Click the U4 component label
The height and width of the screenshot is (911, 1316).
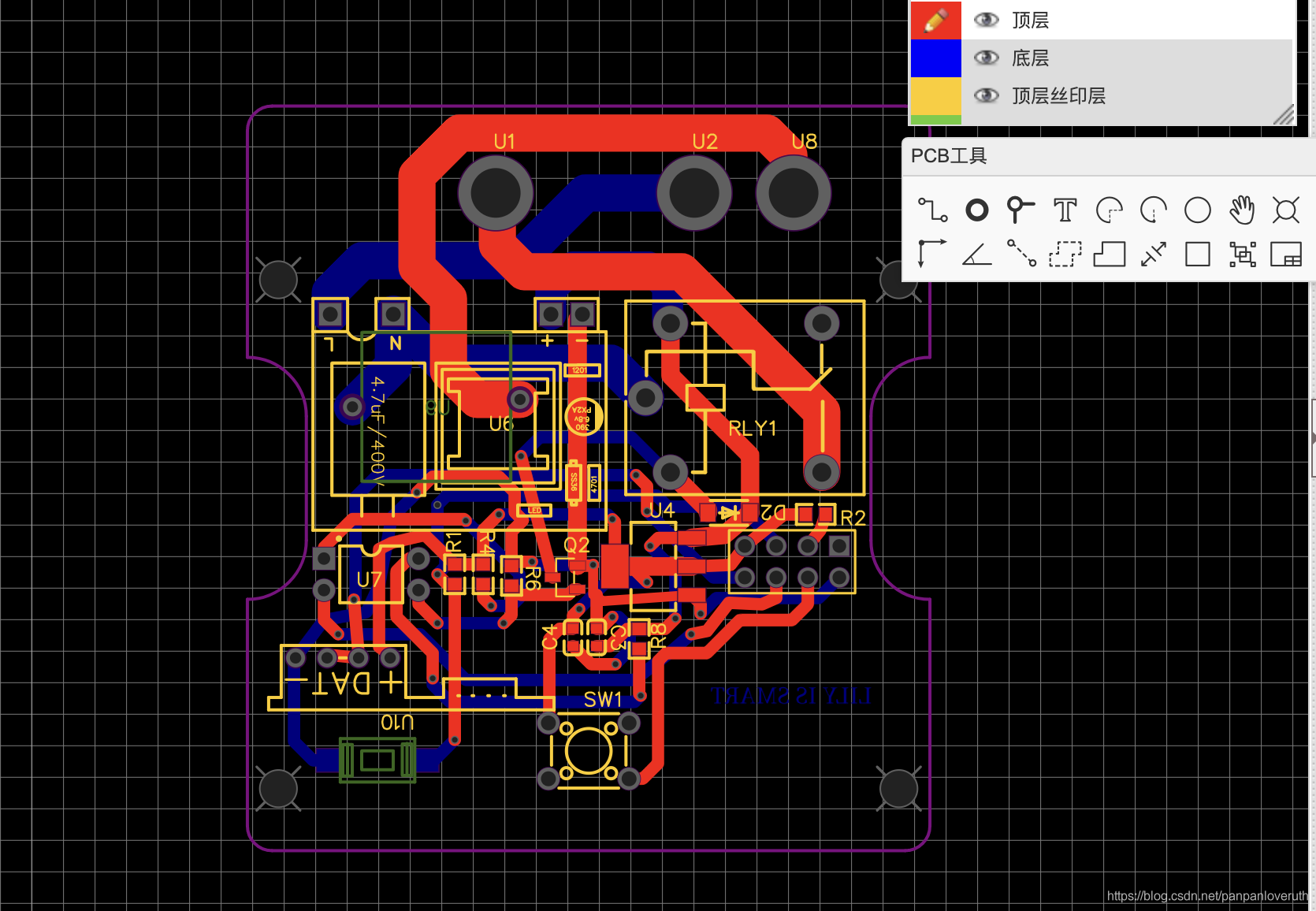tap(662, 511)
